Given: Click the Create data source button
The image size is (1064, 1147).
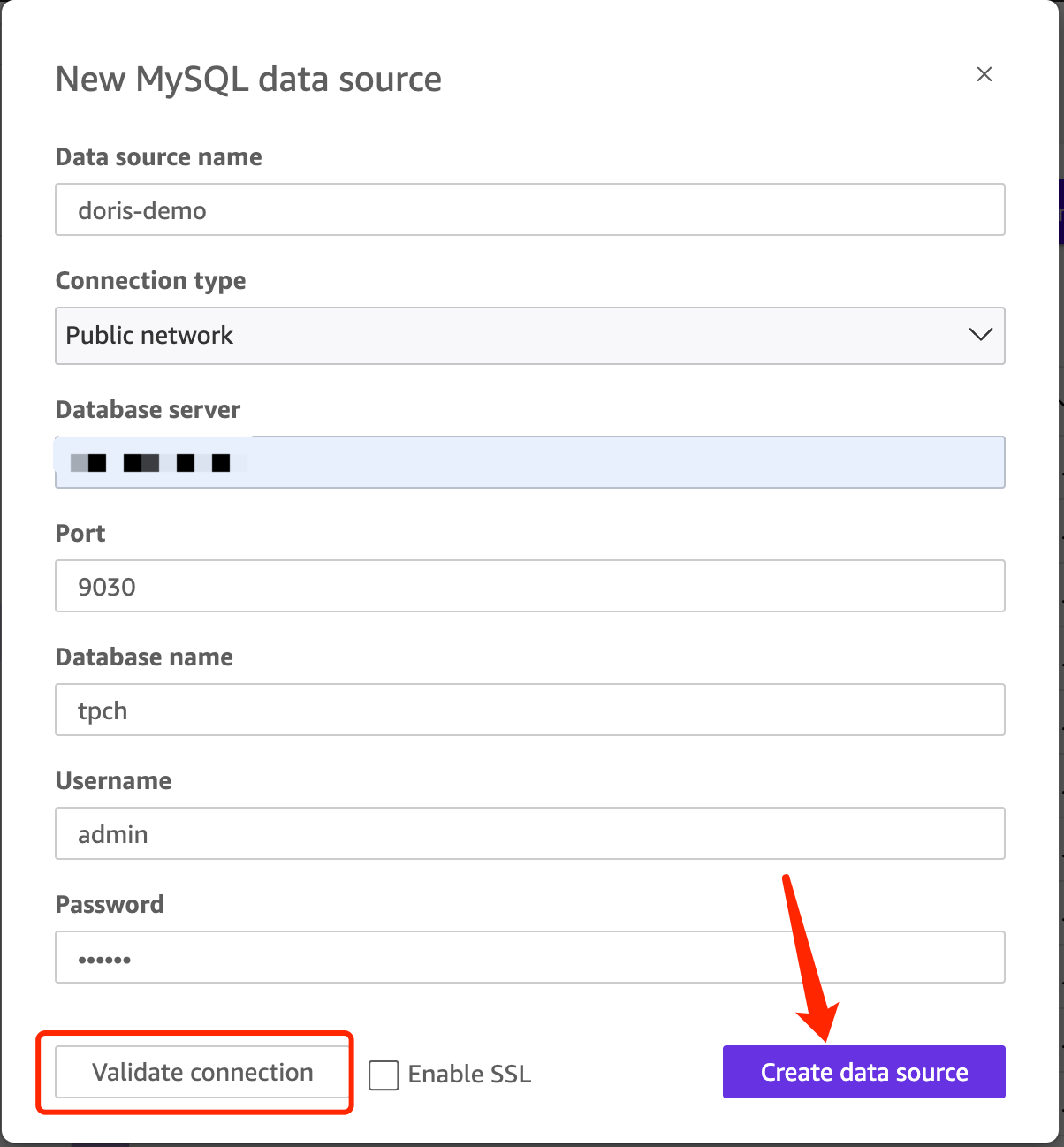Looking at the screenshot, I should pos(863,1072).
